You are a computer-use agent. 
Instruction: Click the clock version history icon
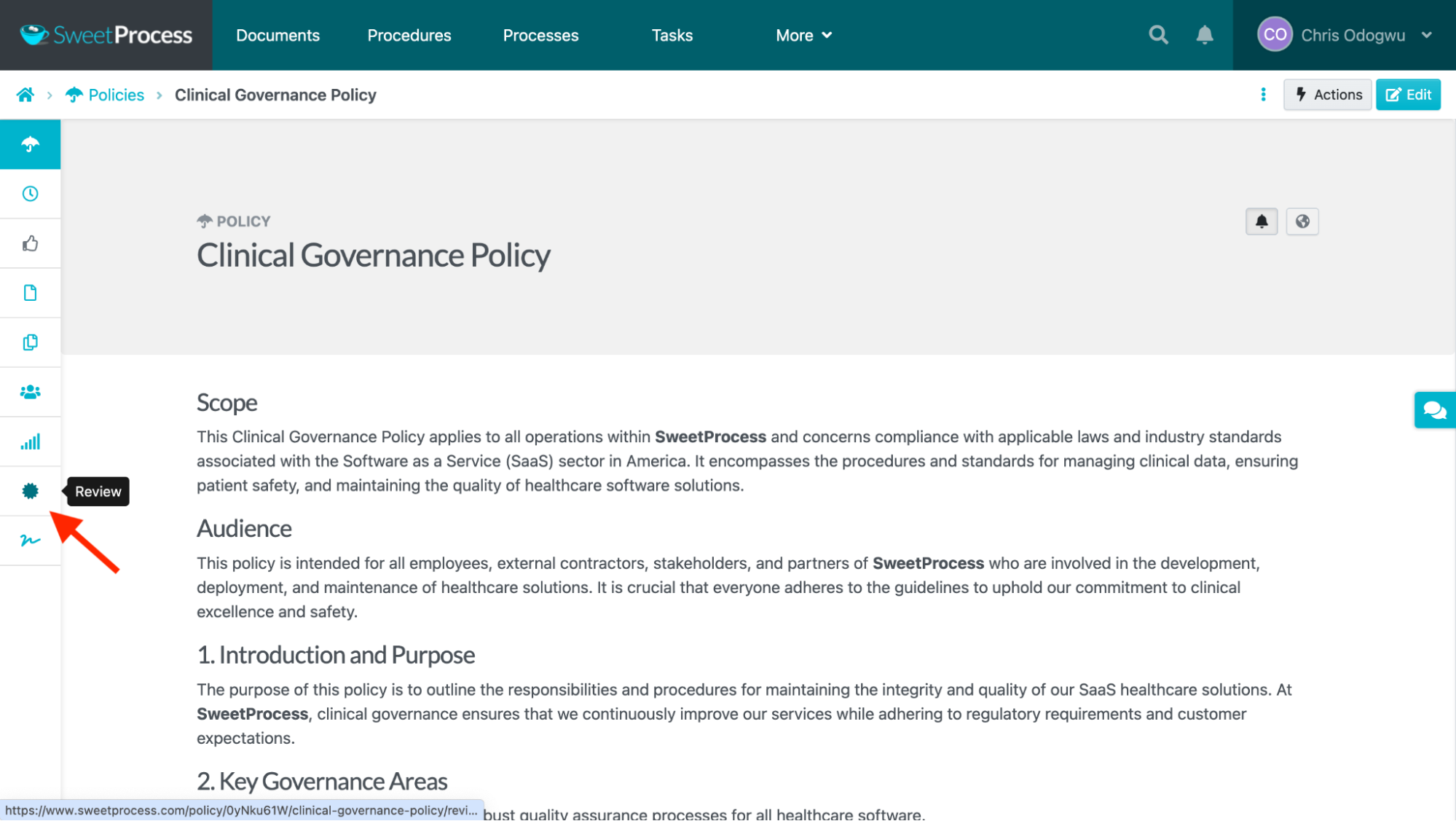click(x=30, y=194)
